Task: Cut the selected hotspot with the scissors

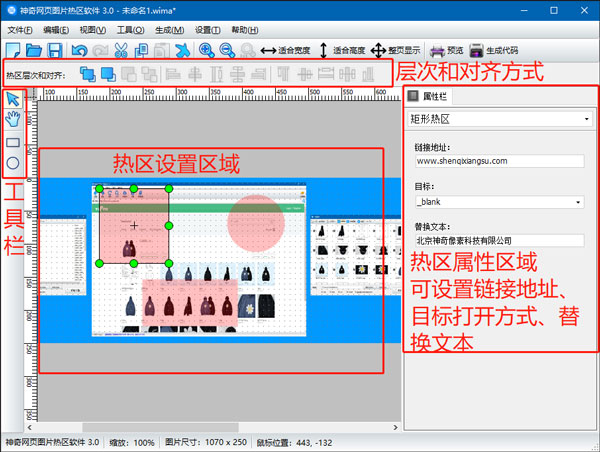Action: (121, 50)
